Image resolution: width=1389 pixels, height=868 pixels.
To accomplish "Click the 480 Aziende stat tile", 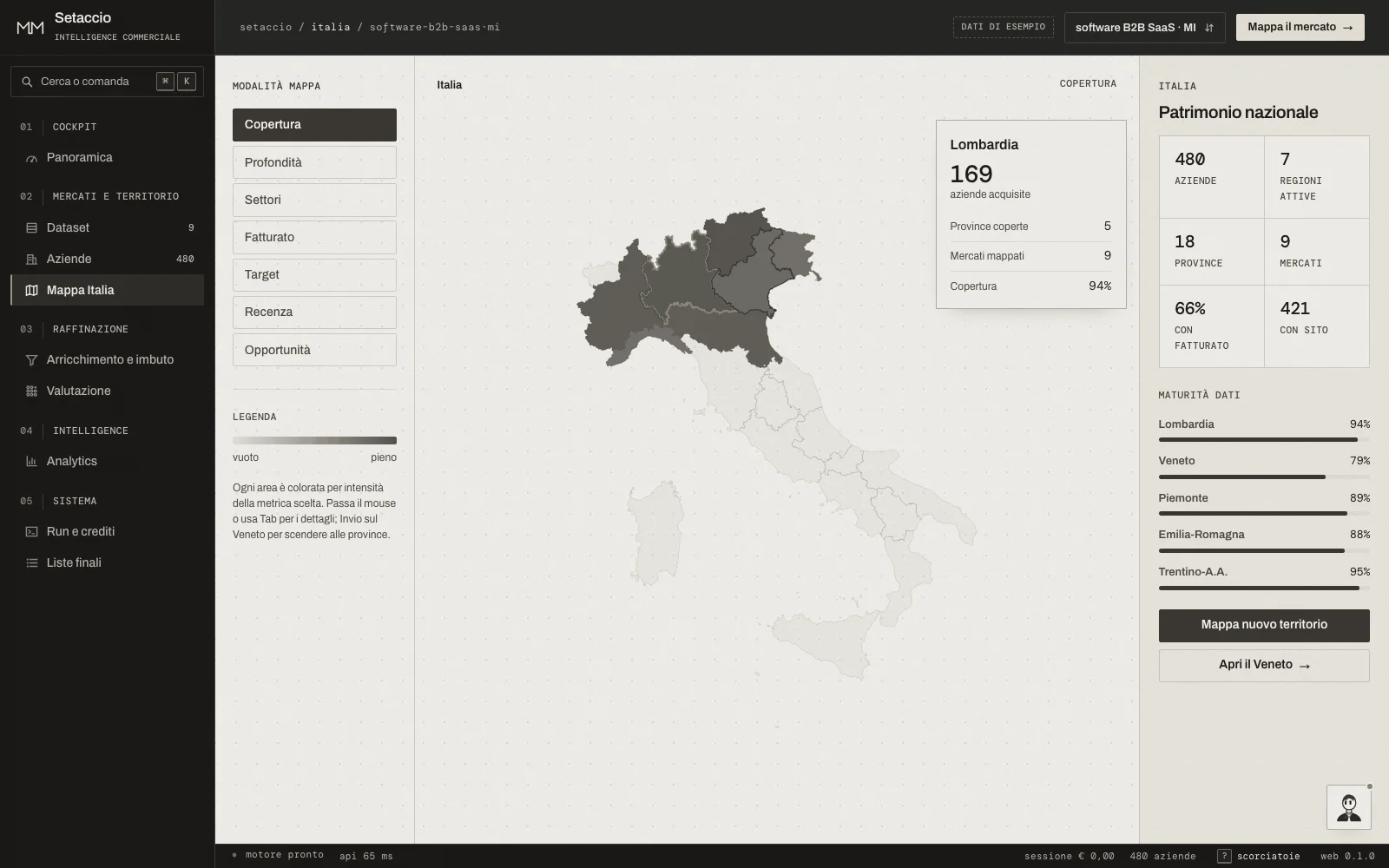I will (1211, 176).
